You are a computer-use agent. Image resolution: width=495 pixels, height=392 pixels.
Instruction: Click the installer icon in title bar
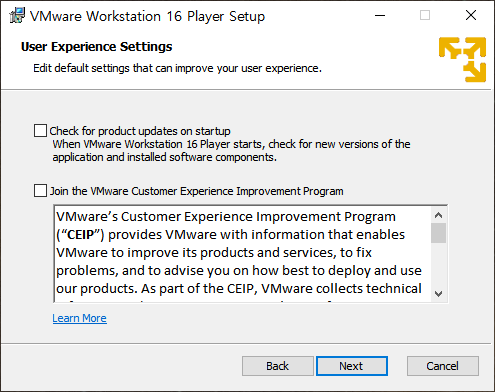17,16
